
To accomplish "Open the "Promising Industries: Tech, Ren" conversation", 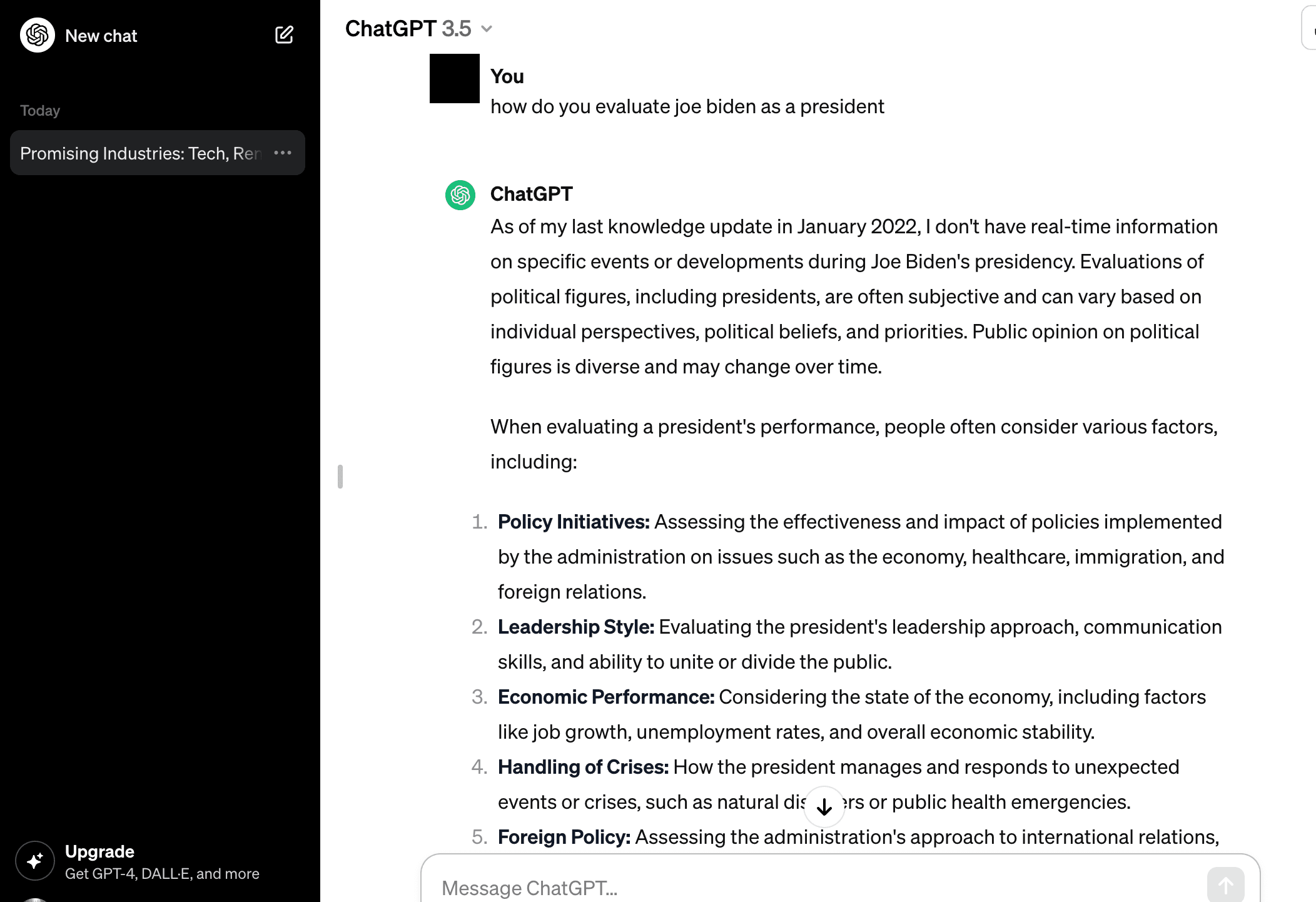I will [x=141, y=153].
